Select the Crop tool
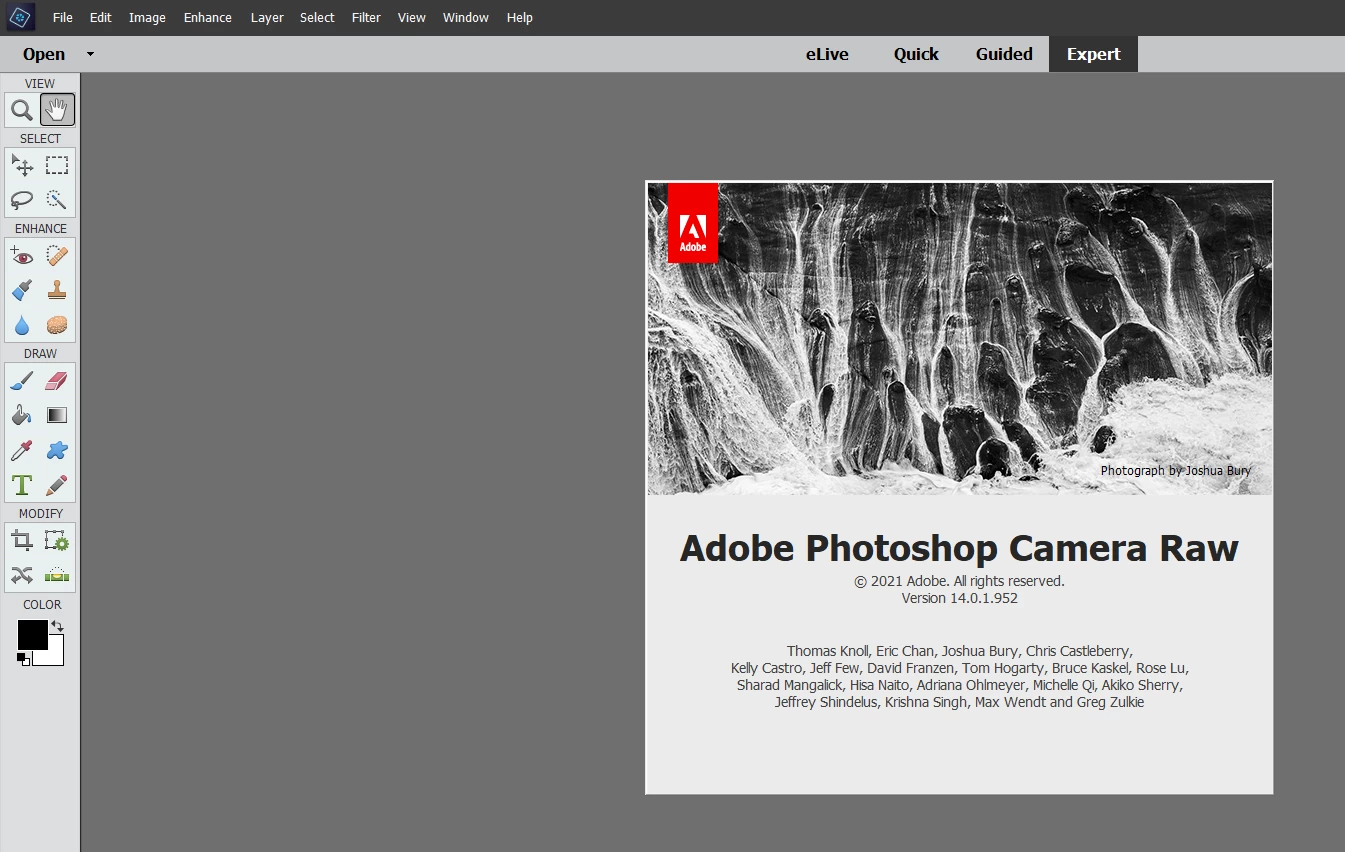The width and height of the screenshot is (1345, 852). pos(22,541)
